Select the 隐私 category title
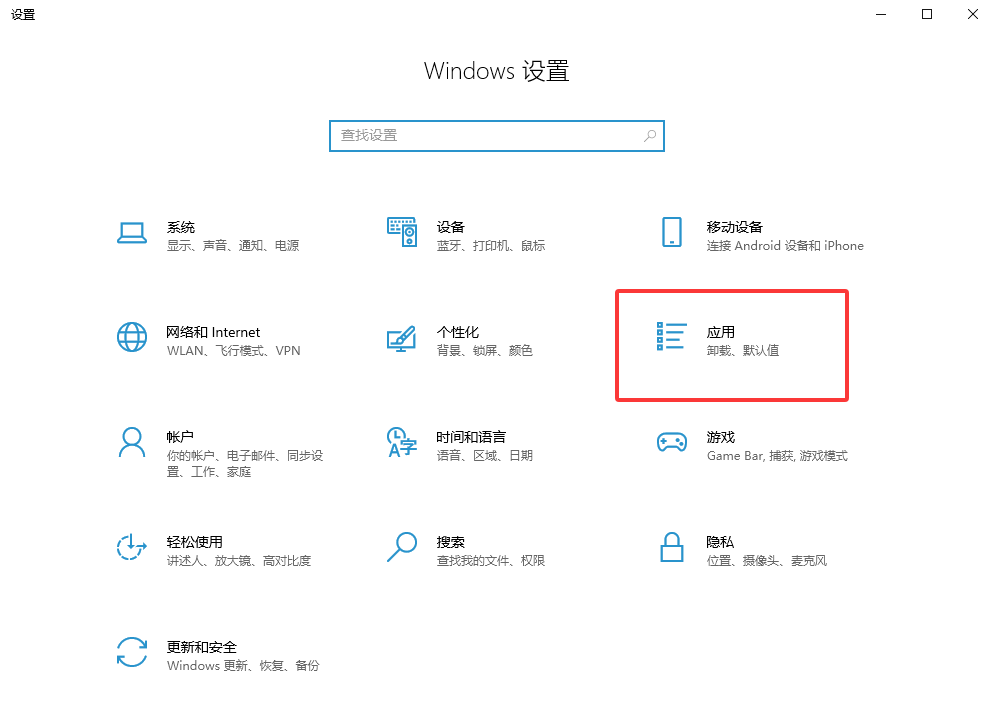 click(720, 542)
